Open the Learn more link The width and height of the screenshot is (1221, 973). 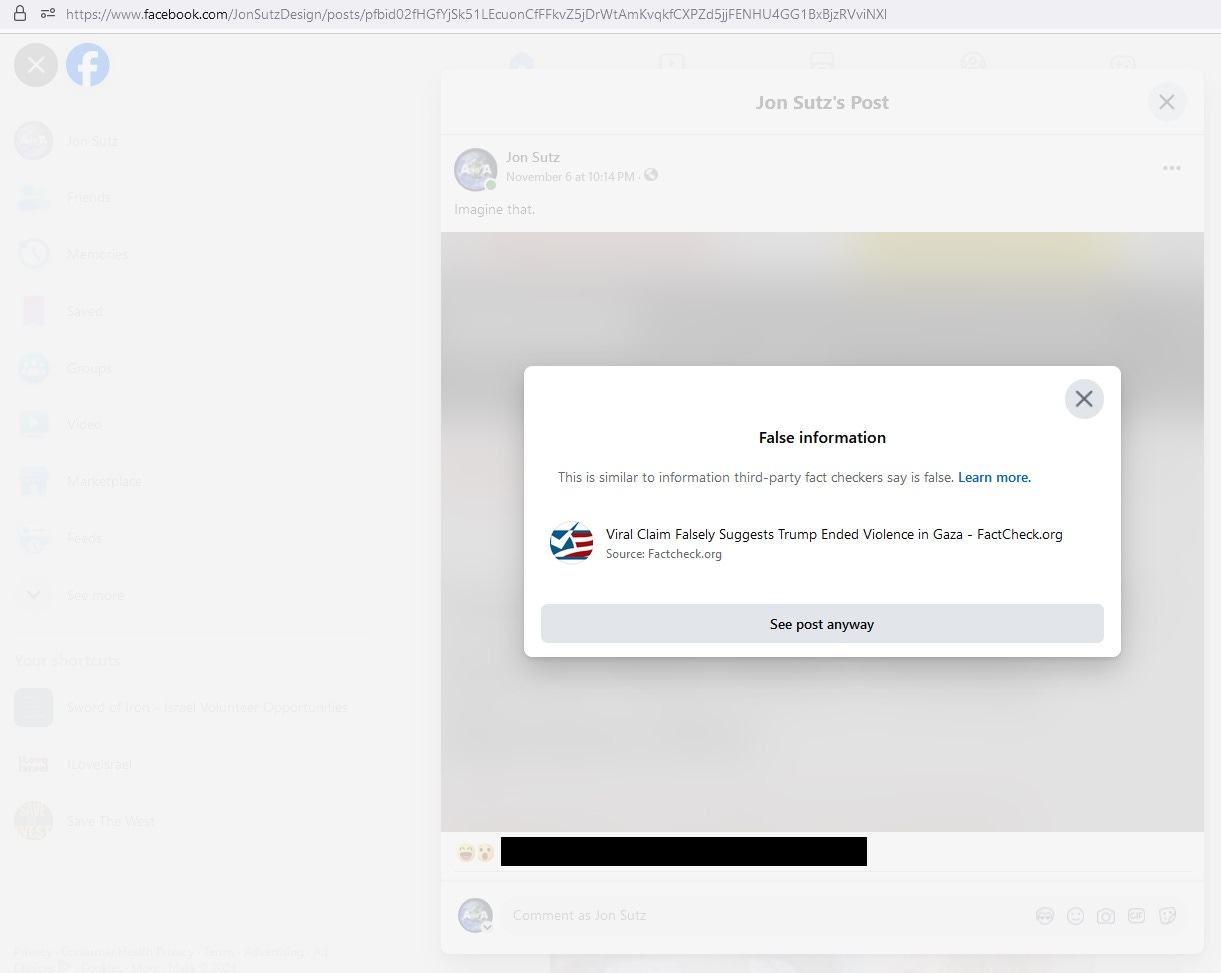(994, 477)
